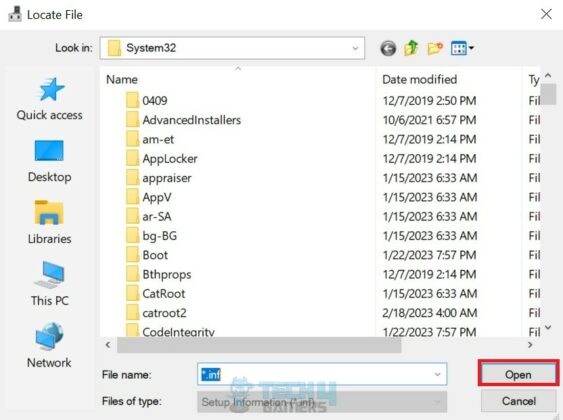This screenshot has width=563, height=420.
Task: Click the vertical scrollbar up arrow
Action: point(548,75)
